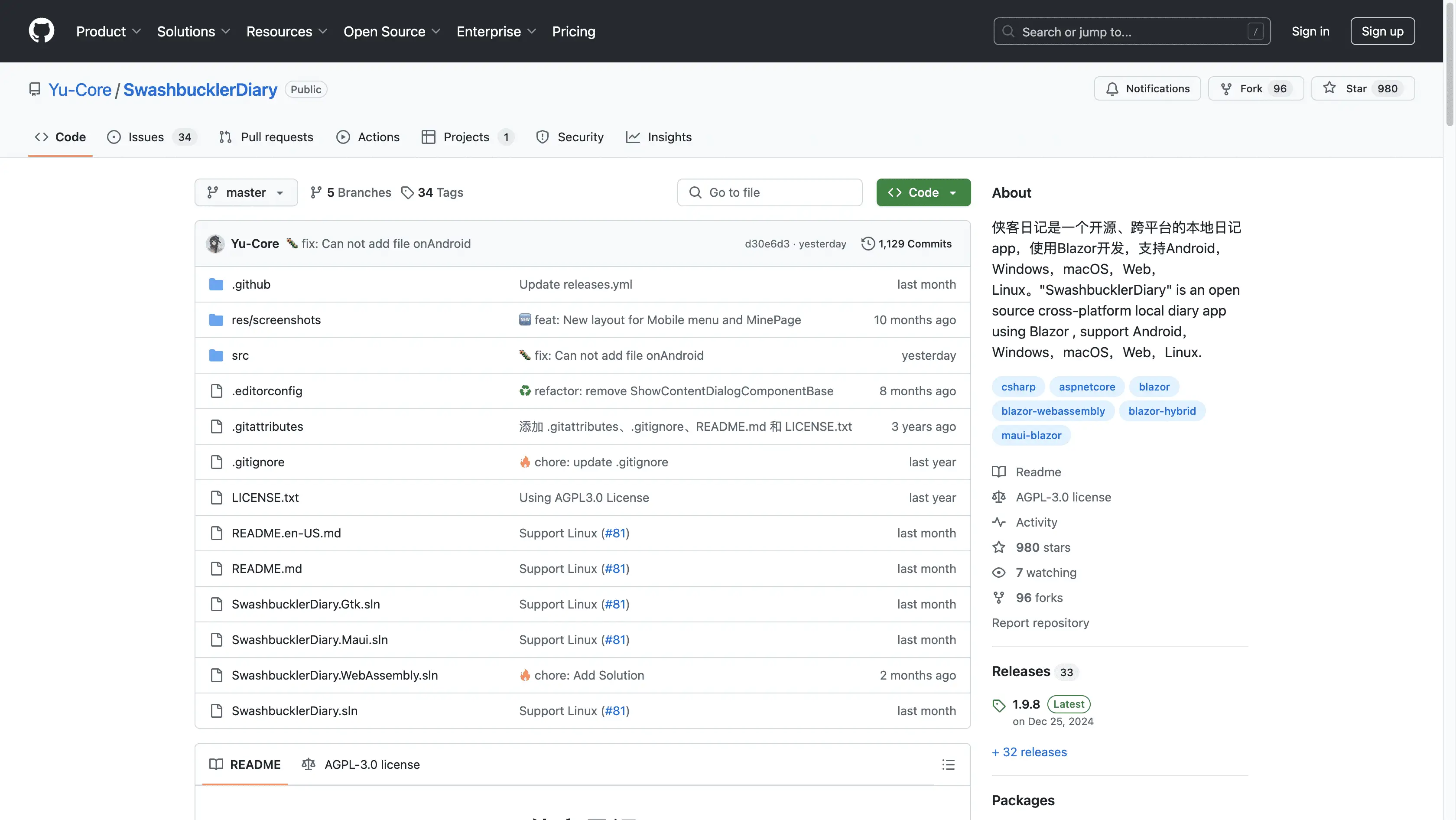1456x820 pixels.
Task: Click the Notifications bell icon
Action: point(1112,89)
